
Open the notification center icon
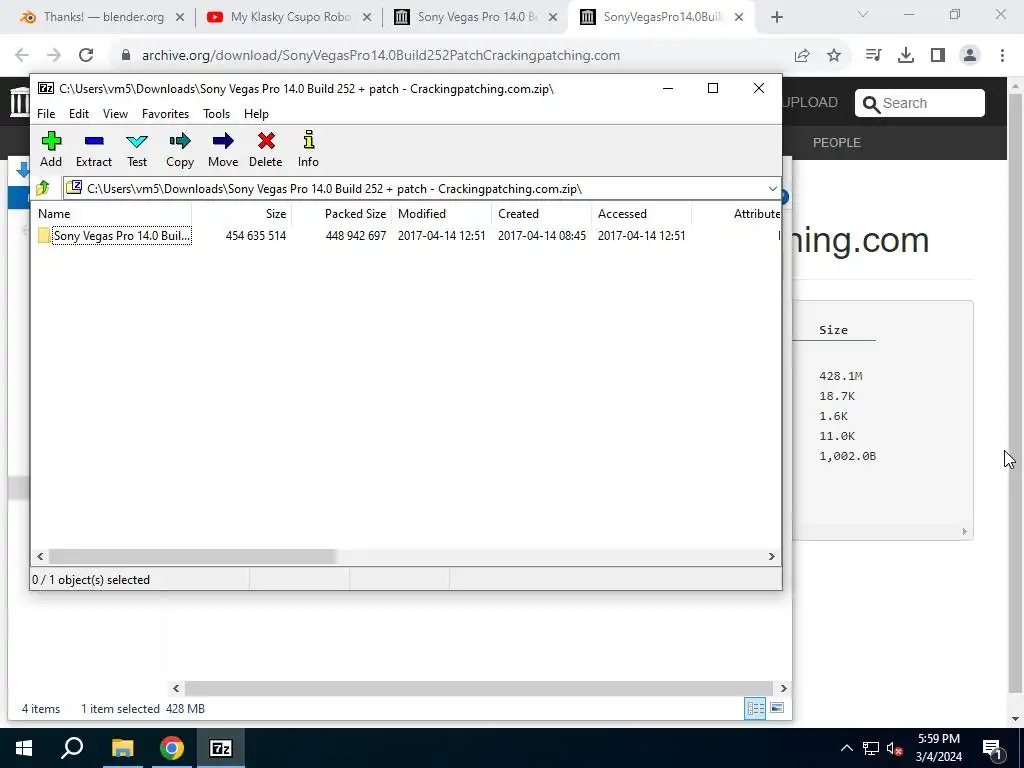[x=993, y=748]
